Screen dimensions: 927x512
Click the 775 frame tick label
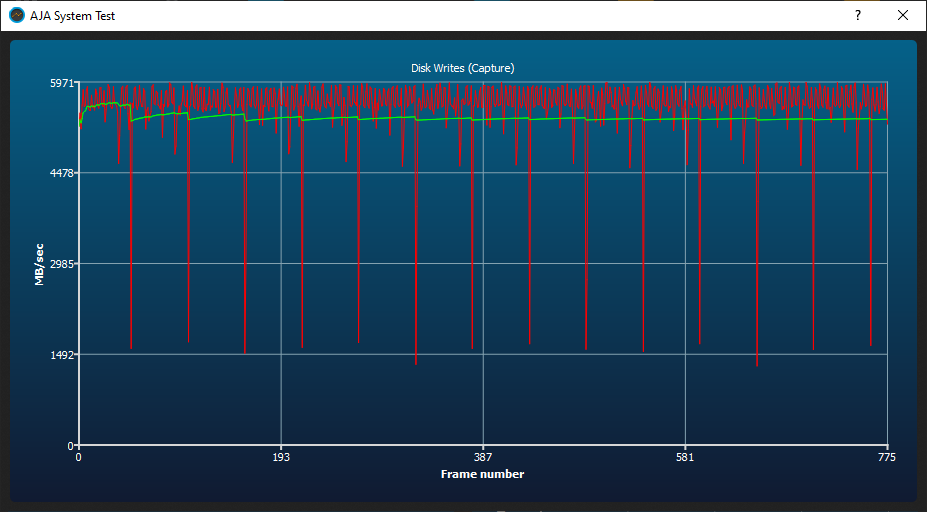click(x=886, y=458)
